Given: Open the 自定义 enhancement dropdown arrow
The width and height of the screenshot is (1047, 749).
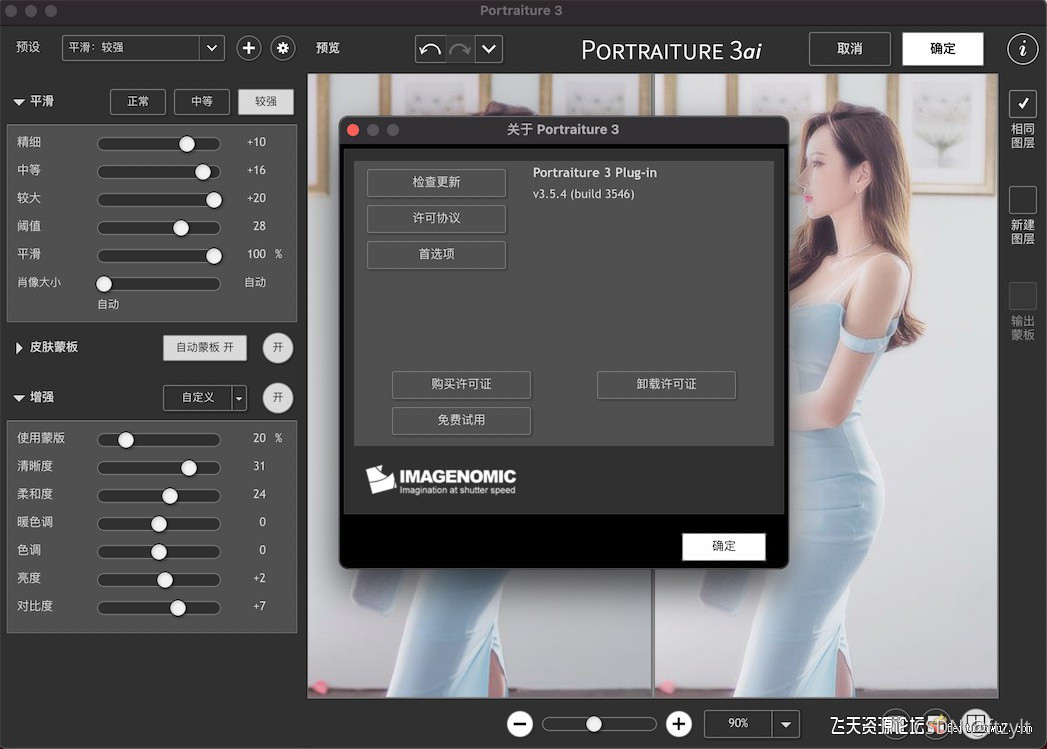Looking at the screenshot, I should 239,399.
